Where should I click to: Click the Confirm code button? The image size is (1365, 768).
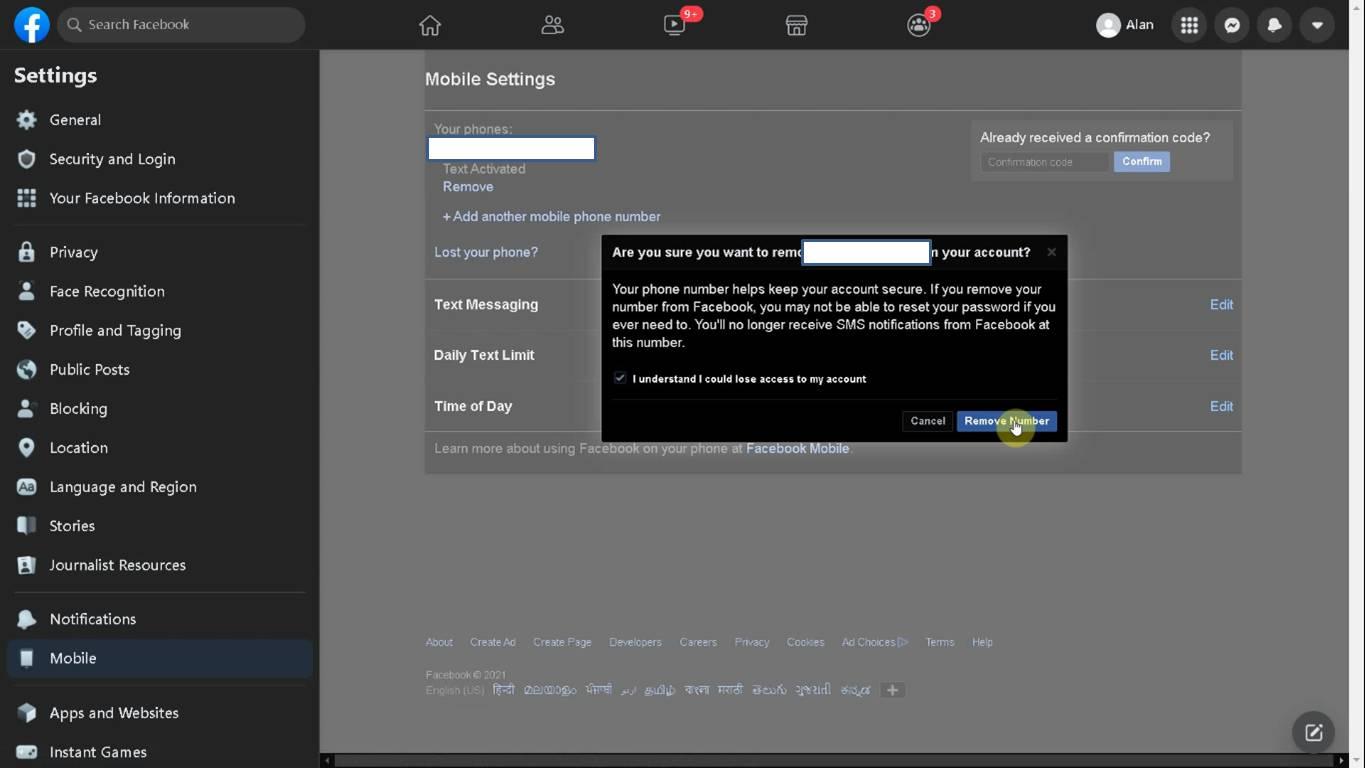tap(1142, 162)
